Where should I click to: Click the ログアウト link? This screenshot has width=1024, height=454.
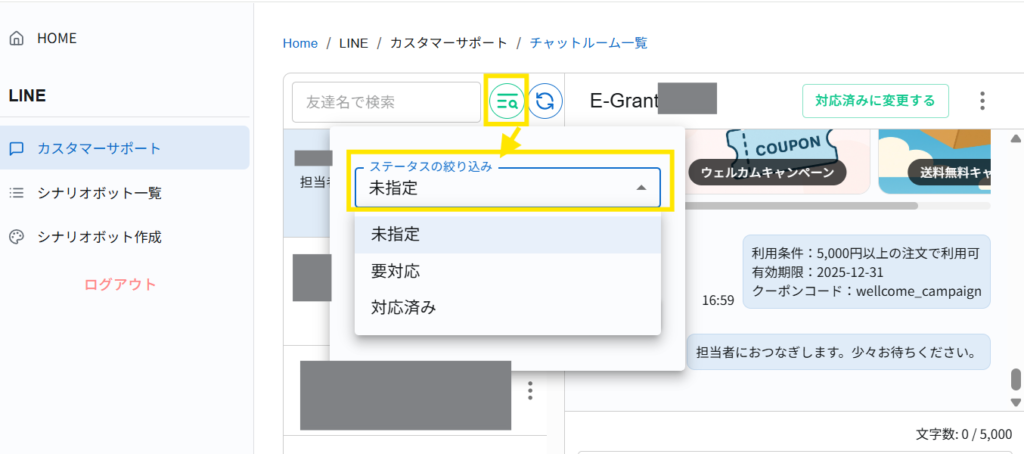tap(120, 284)
